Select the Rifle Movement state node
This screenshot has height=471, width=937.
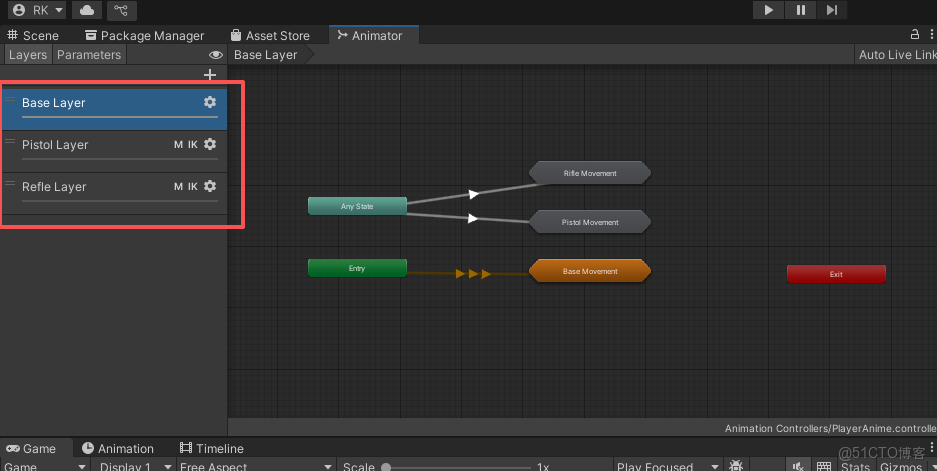[590, 173]
